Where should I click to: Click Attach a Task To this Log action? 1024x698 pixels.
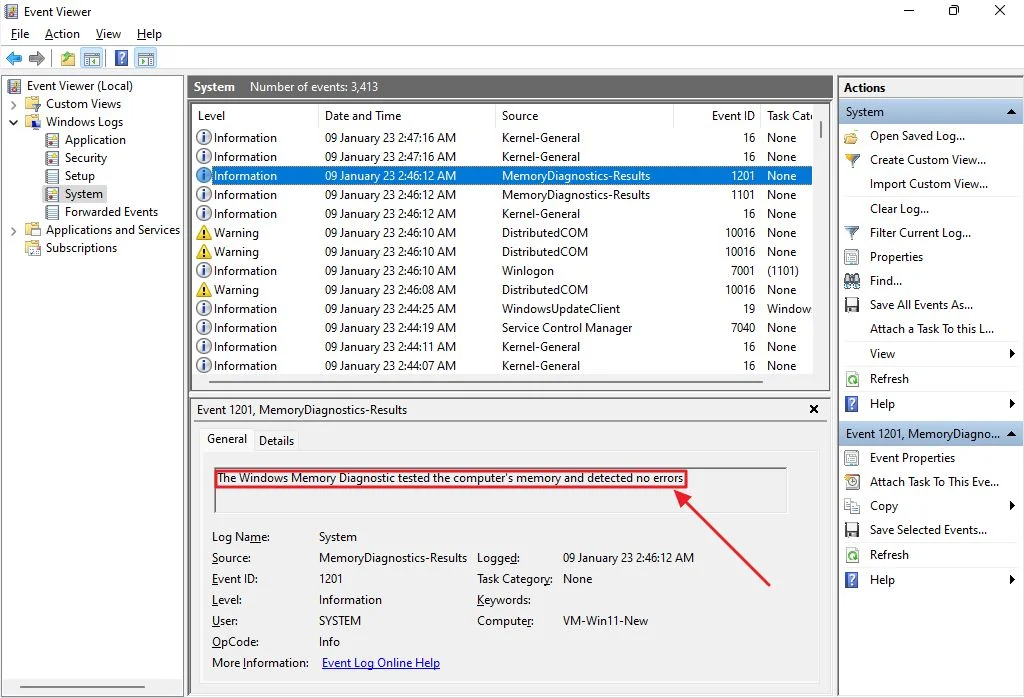click(931, 330)
